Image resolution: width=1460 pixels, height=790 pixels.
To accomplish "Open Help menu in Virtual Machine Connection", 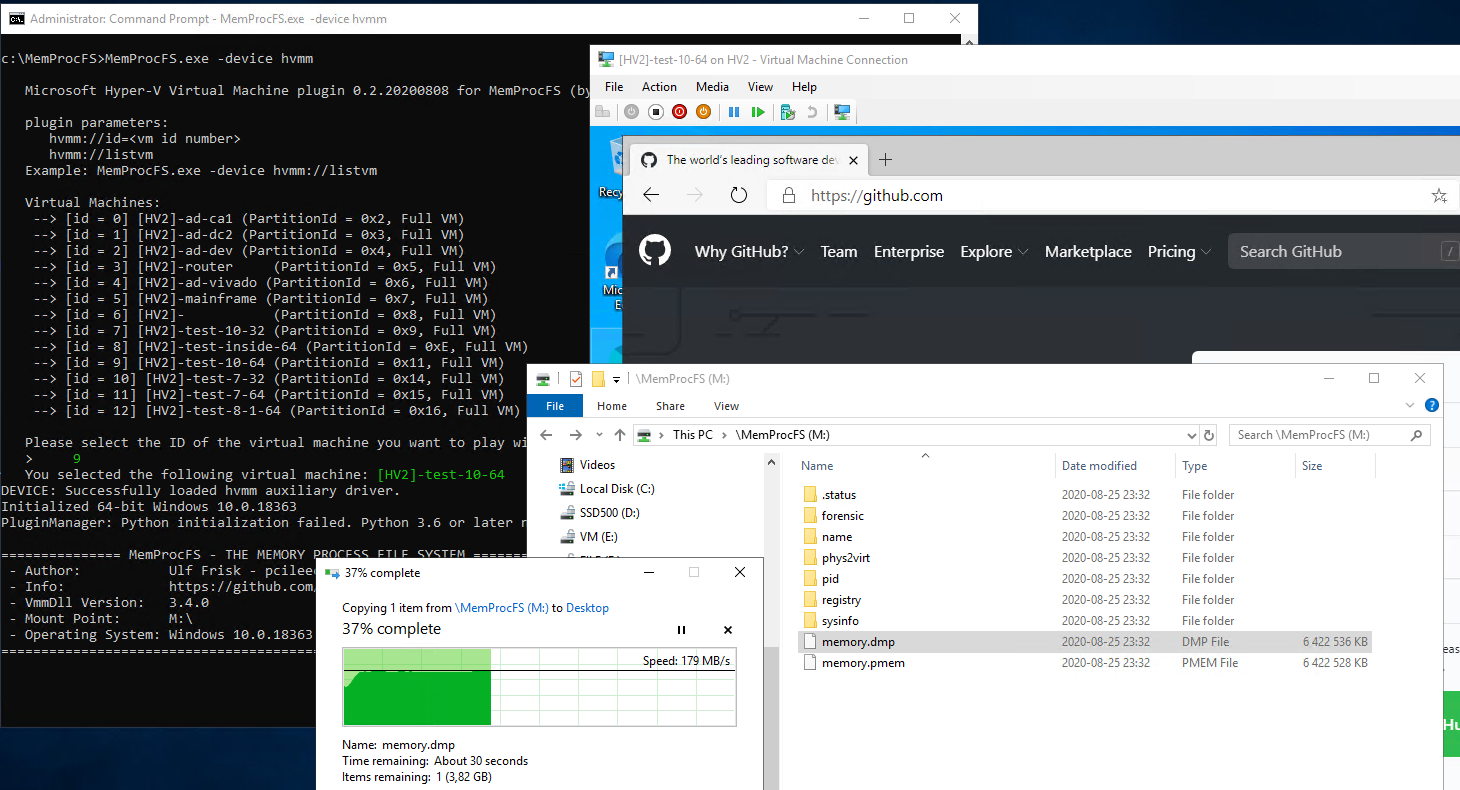I will (804, 87).
